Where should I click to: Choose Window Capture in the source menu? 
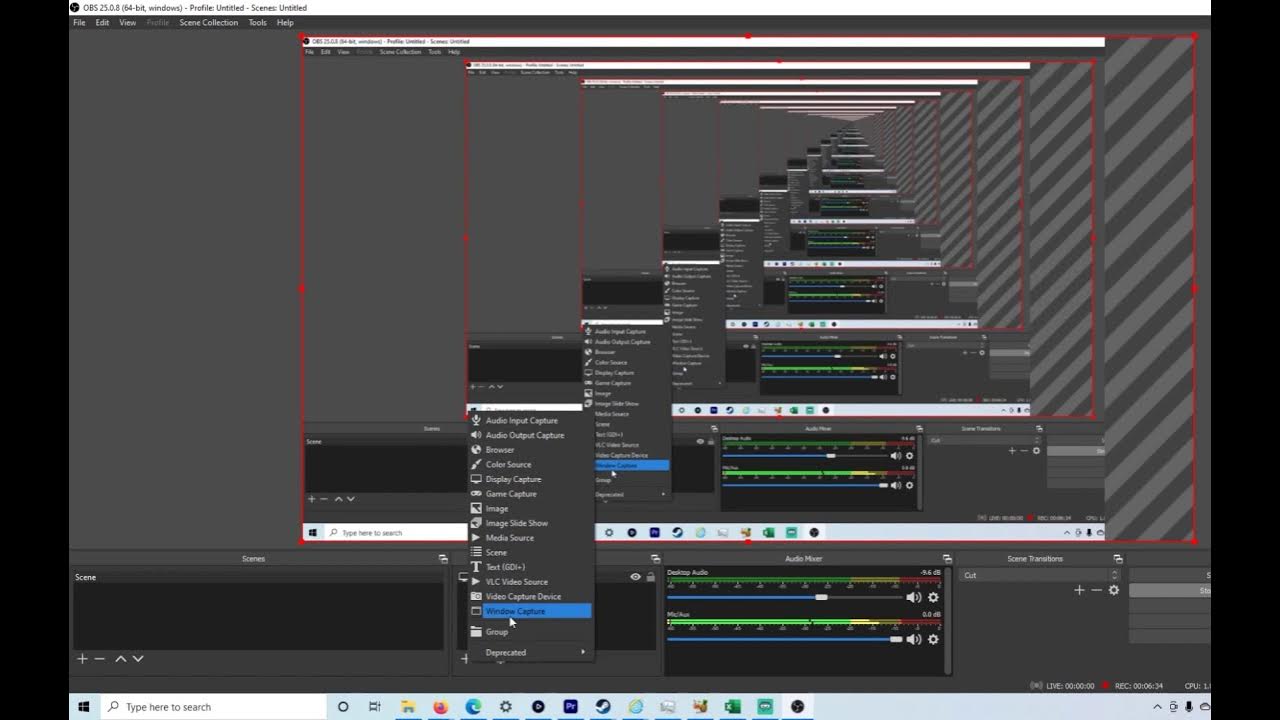tap(529, 611)
